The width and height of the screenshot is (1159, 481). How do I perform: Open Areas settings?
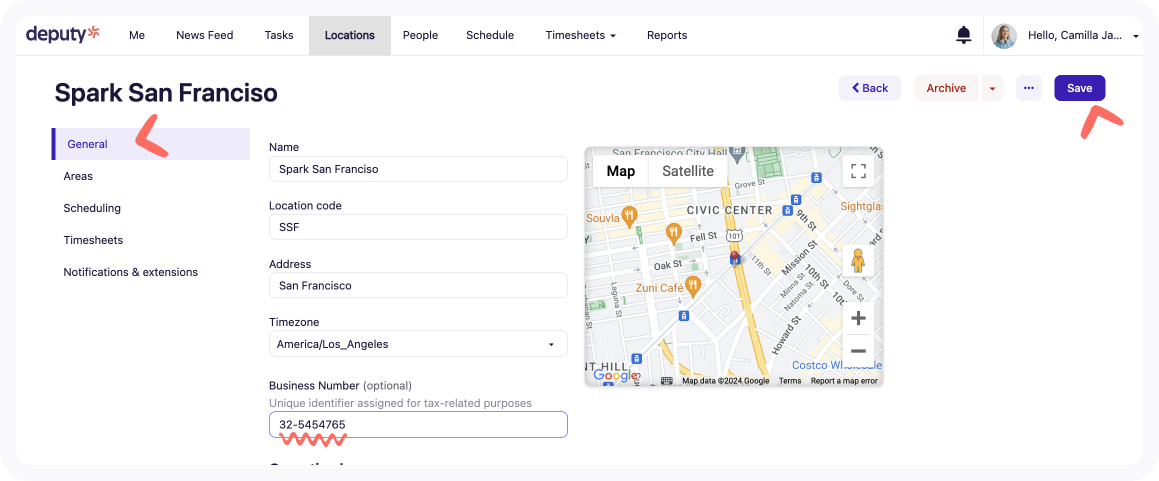pyautogui.click(x=78, y=176)
